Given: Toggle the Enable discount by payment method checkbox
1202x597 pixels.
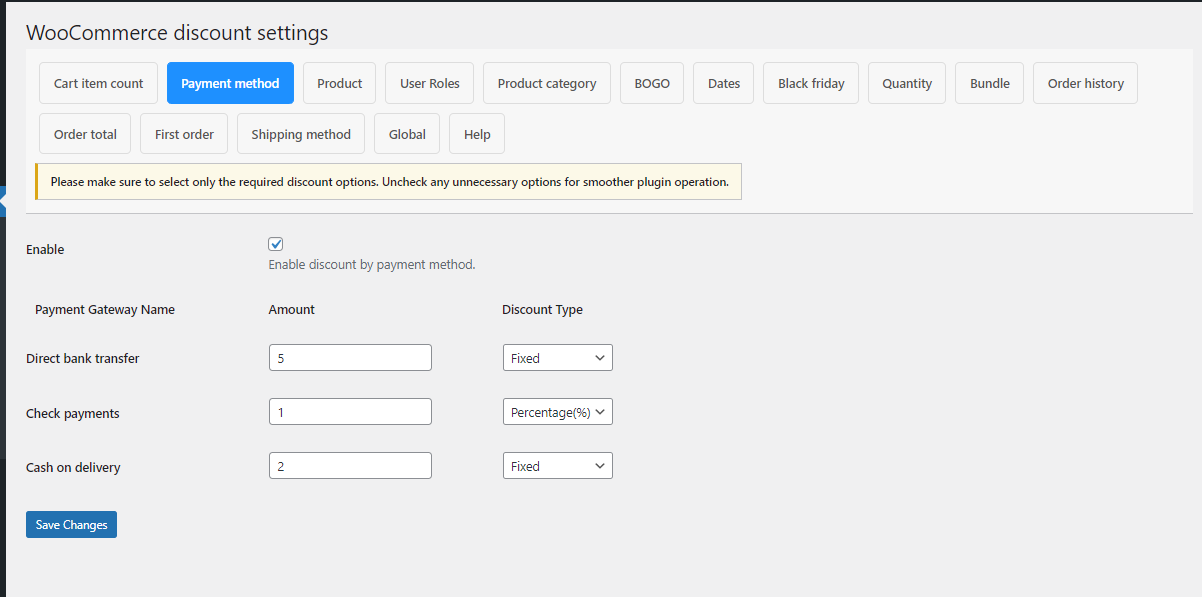Looking at the screenshot, I should coord(275,243).
